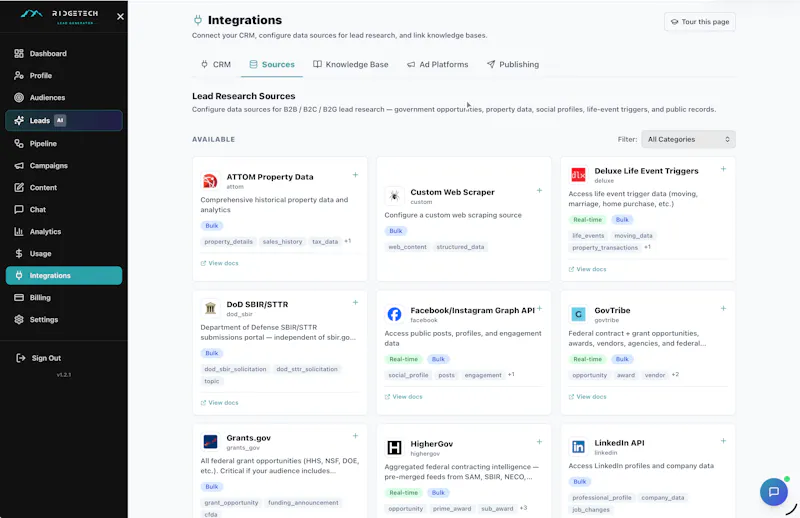This screenshot has height=518, width=800.
Task: Click the Grants.gov logo icon
Action: pos(210,441)
